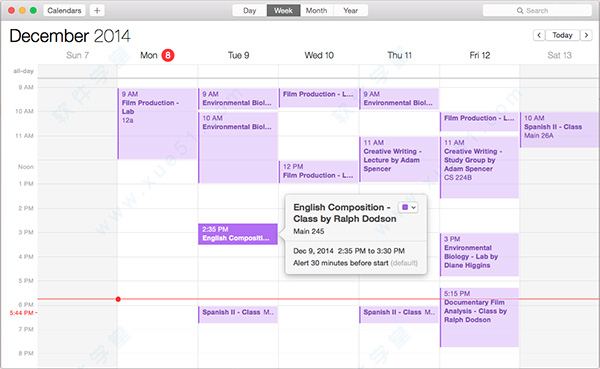Select the Week view tab
Viewport: 600px width, 369px height.
(283, 10)
